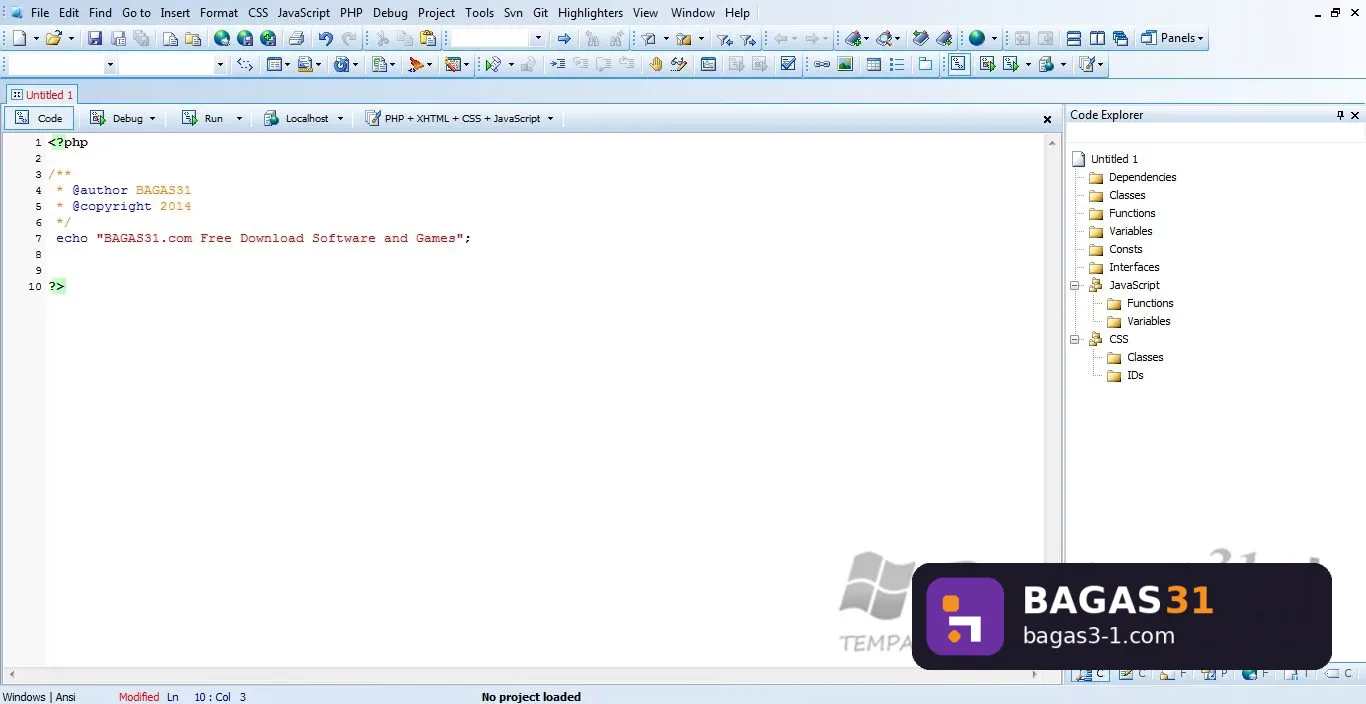
Task: Insert a checkbox element via the checkmark icon
Action: (x=788, y=64)
